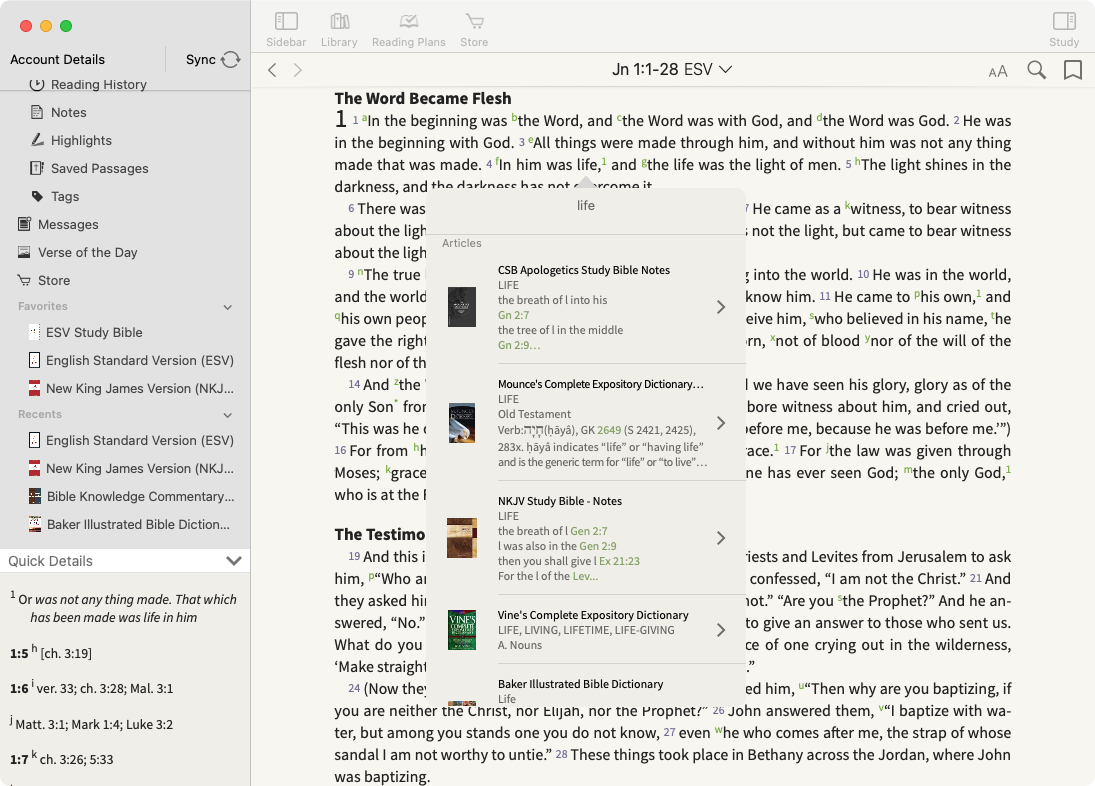Click the Baker Illustrated Bible Dictionary recent icon
The width and height of the screenshot is (1095, 786).
pos(34,524)
